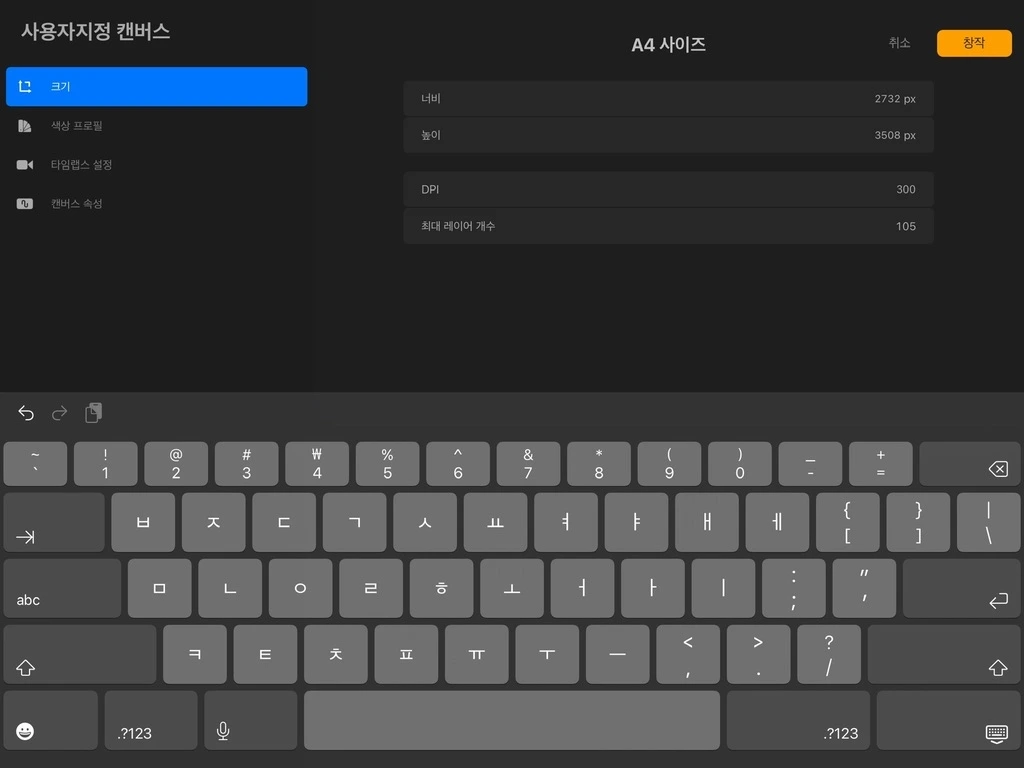Image resolution: width=1024 pixels, height=768 pixels.
Task: Edit the DPI value field
Action: (x=668, y=189)
